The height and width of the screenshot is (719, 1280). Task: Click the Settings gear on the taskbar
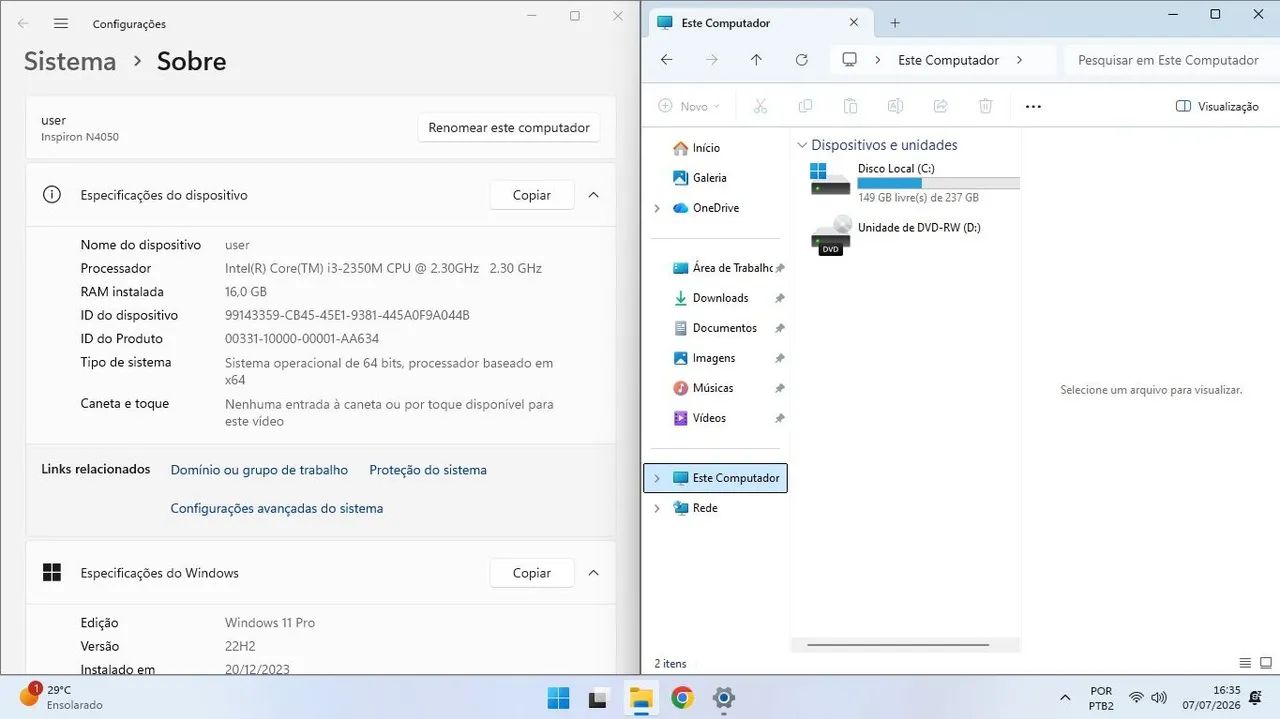click(724, 698)
